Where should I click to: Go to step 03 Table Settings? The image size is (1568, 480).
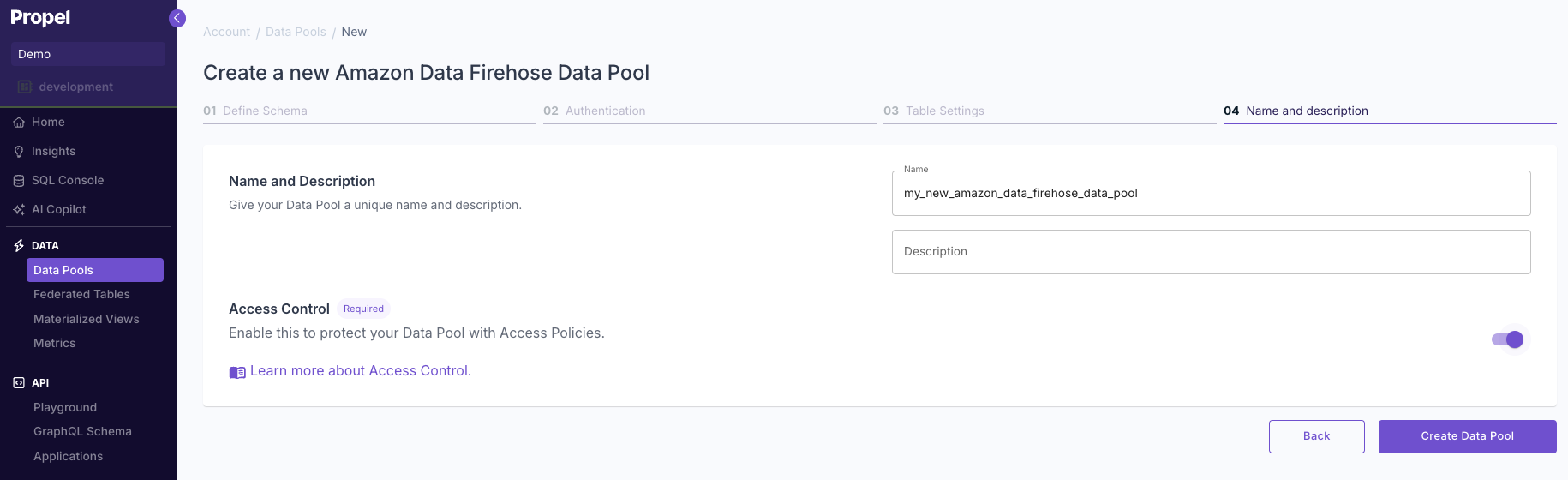(1050, 111)
